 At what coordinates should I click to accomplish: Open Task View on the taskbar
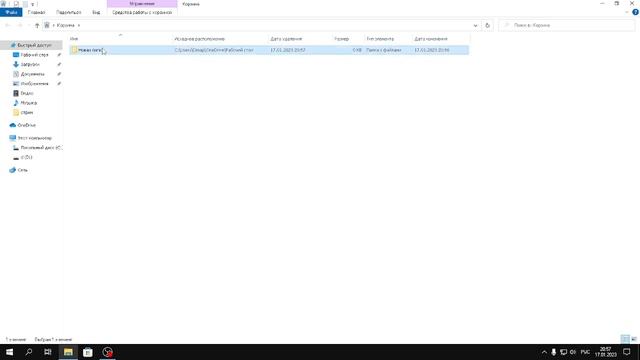pos(48,352)
